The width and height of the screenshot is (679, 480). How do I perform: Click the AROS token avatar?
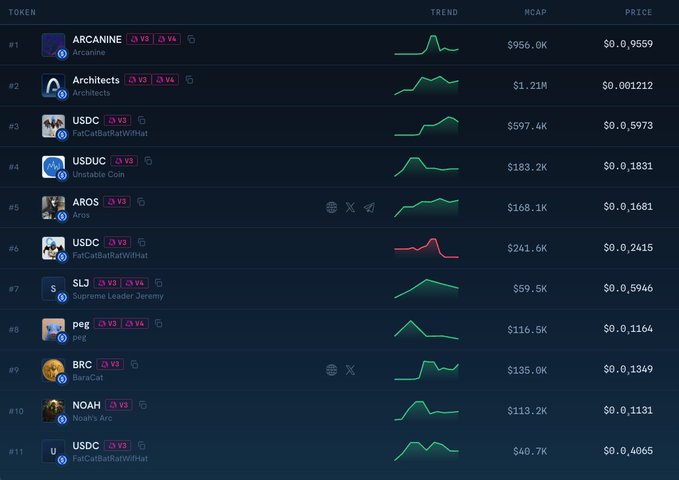53,208
